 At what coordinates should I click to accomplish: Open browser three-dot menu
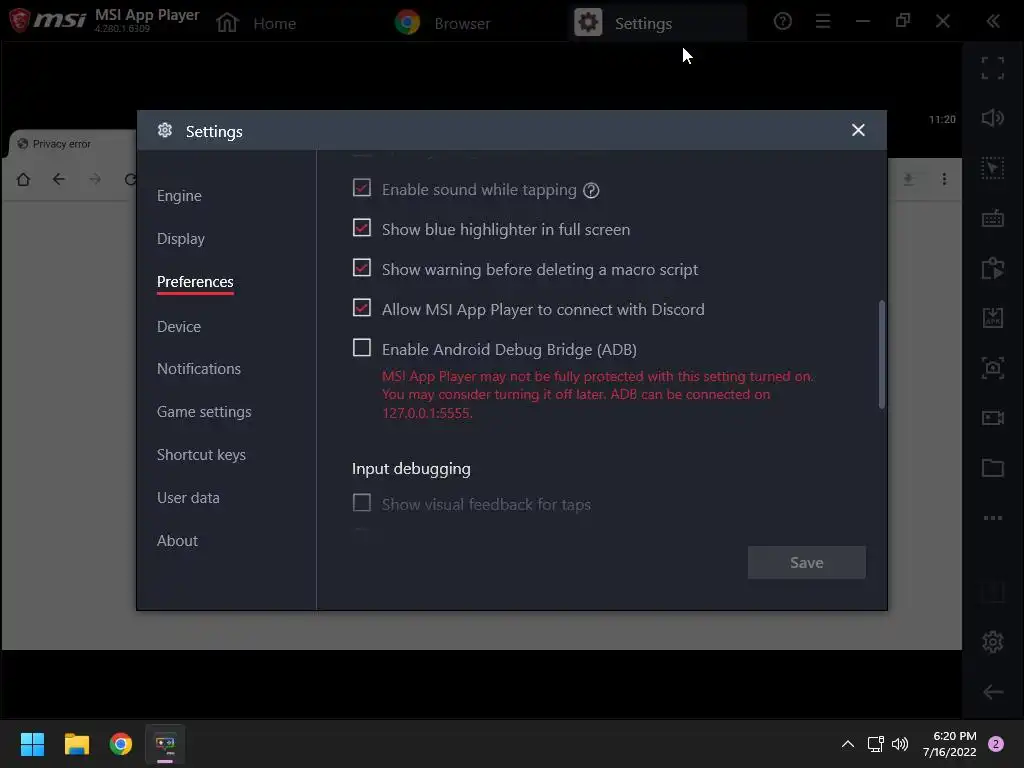tap(944, 179)
